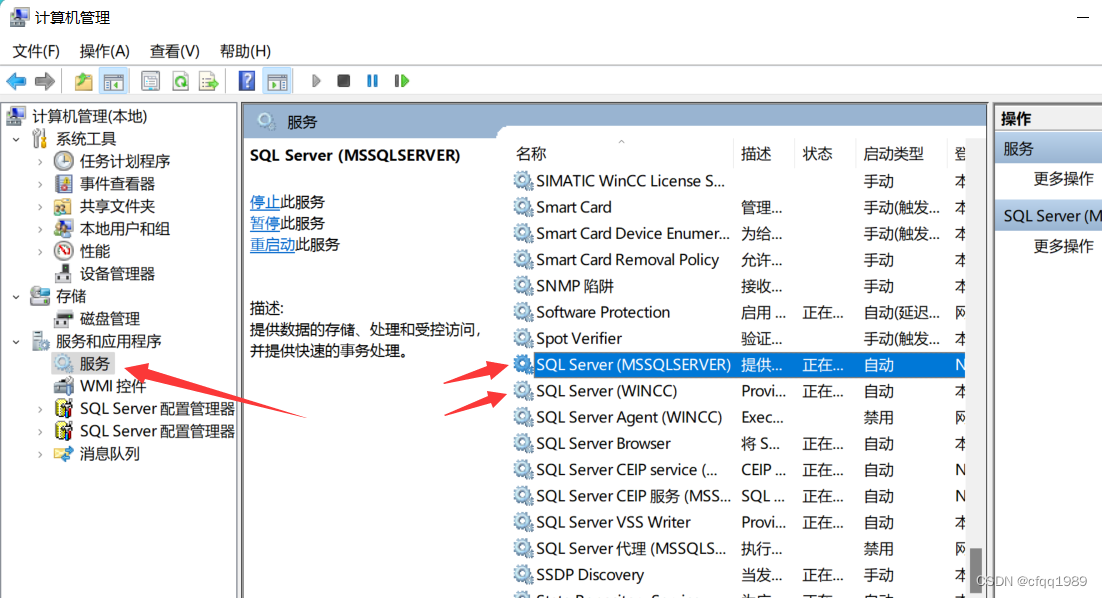Select Smart Card Removal Policy service
Viewport: 1102px width, 598px height.
pos(738,260)
